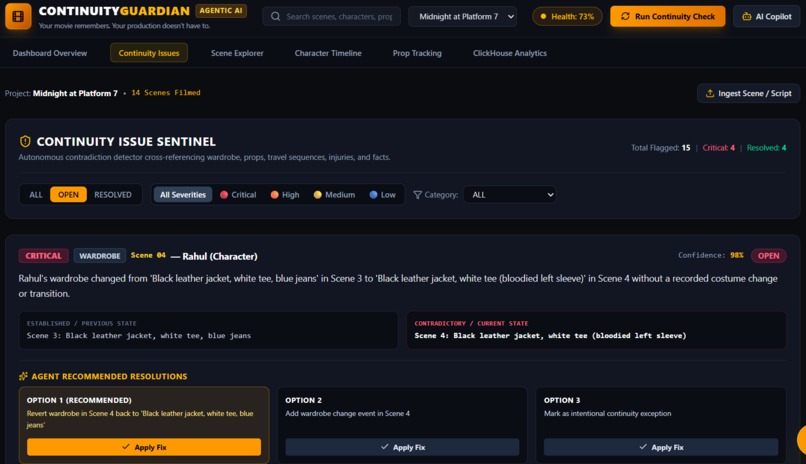Click the sparkle icon by Agent Recommended Resolutions
The width and height of the screenshot is (806, 464).
tap(23, 376)
